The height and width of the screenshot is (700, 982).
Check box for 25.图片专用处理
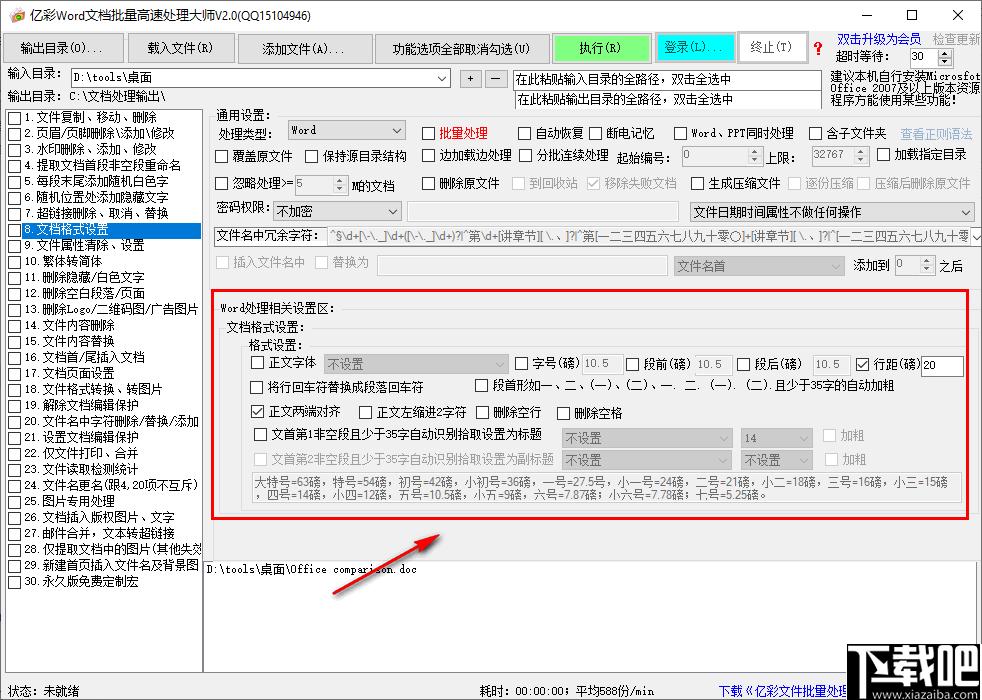tap(14, 502)
